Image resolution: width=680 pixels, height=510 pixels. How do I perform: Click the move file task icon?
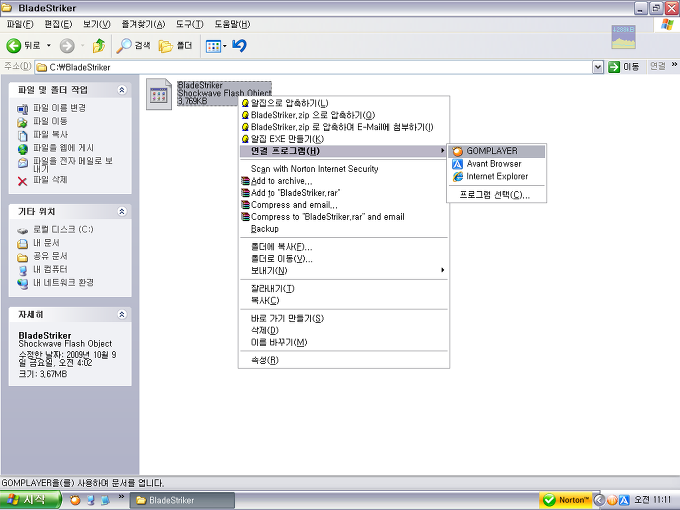point(23,122)
